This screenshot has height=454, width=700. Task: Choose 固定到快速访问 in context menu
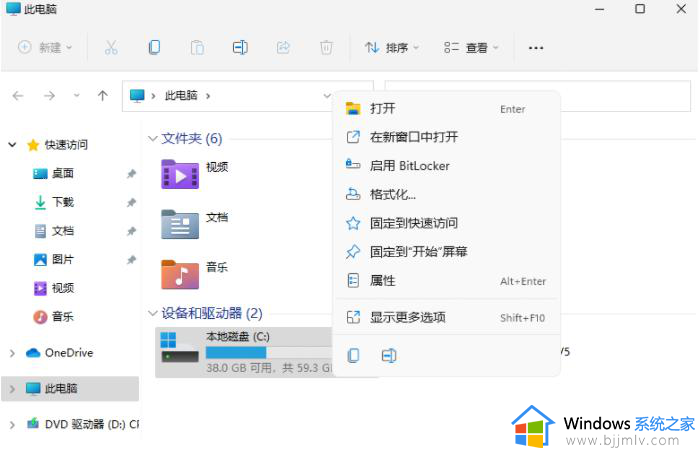coord(446,223)
